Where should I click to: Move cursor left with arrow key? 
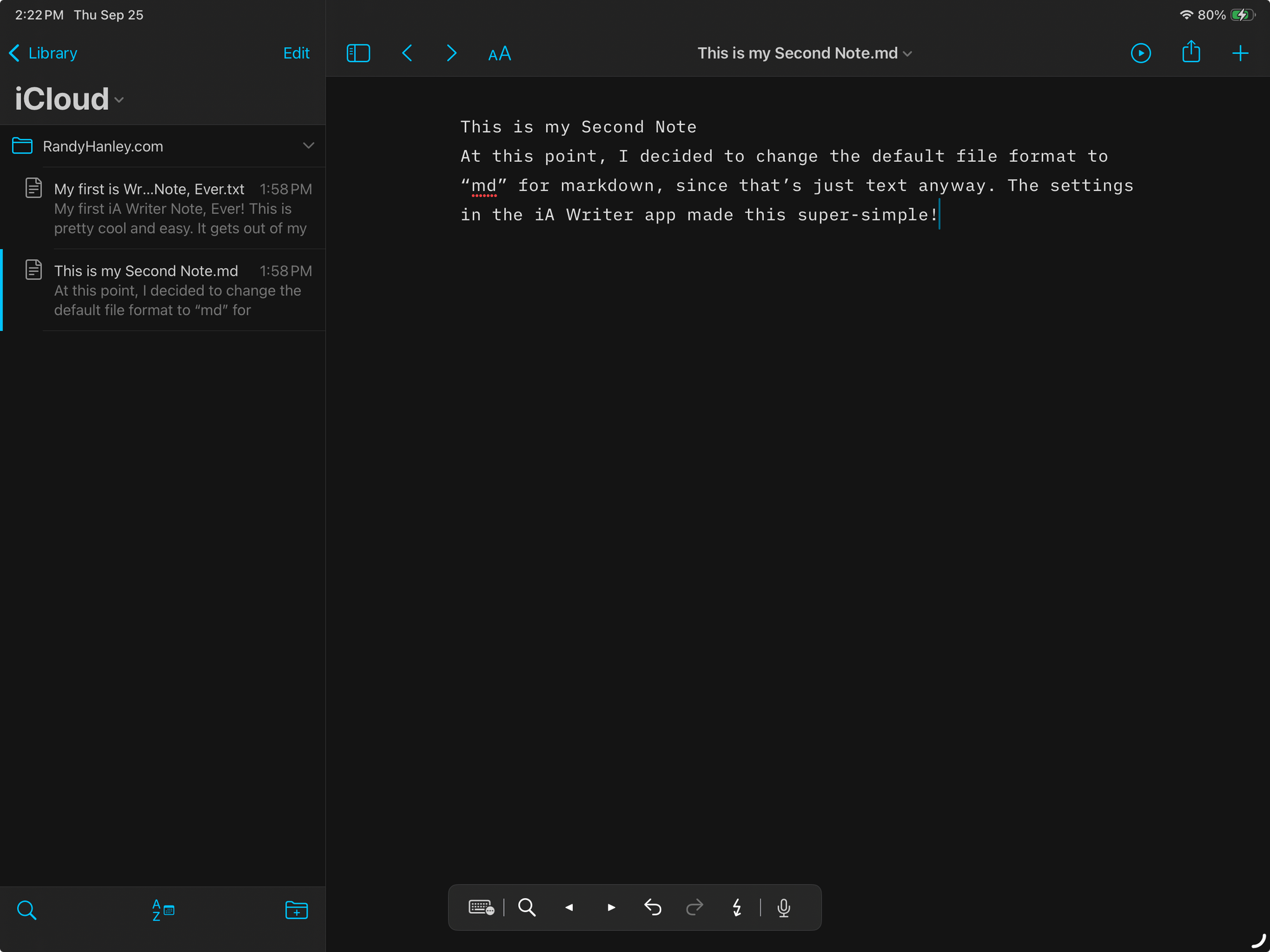(x=569, y=908)
